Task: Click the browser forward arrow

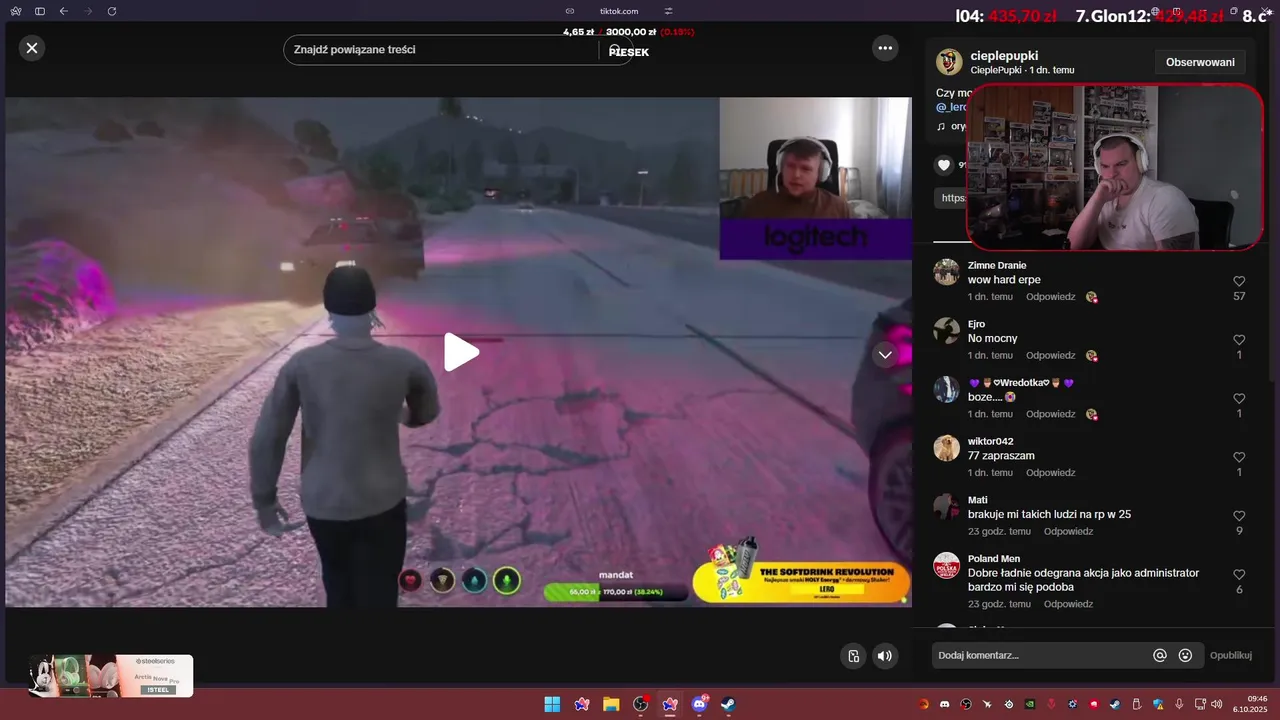Action: (x=88, y=11)
